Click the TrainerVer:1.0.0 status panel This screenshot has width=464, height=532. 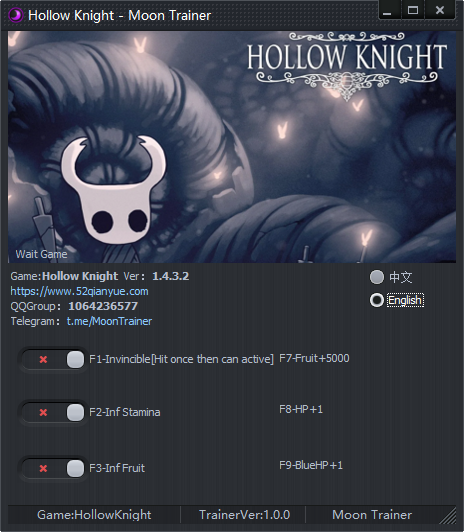244,515
